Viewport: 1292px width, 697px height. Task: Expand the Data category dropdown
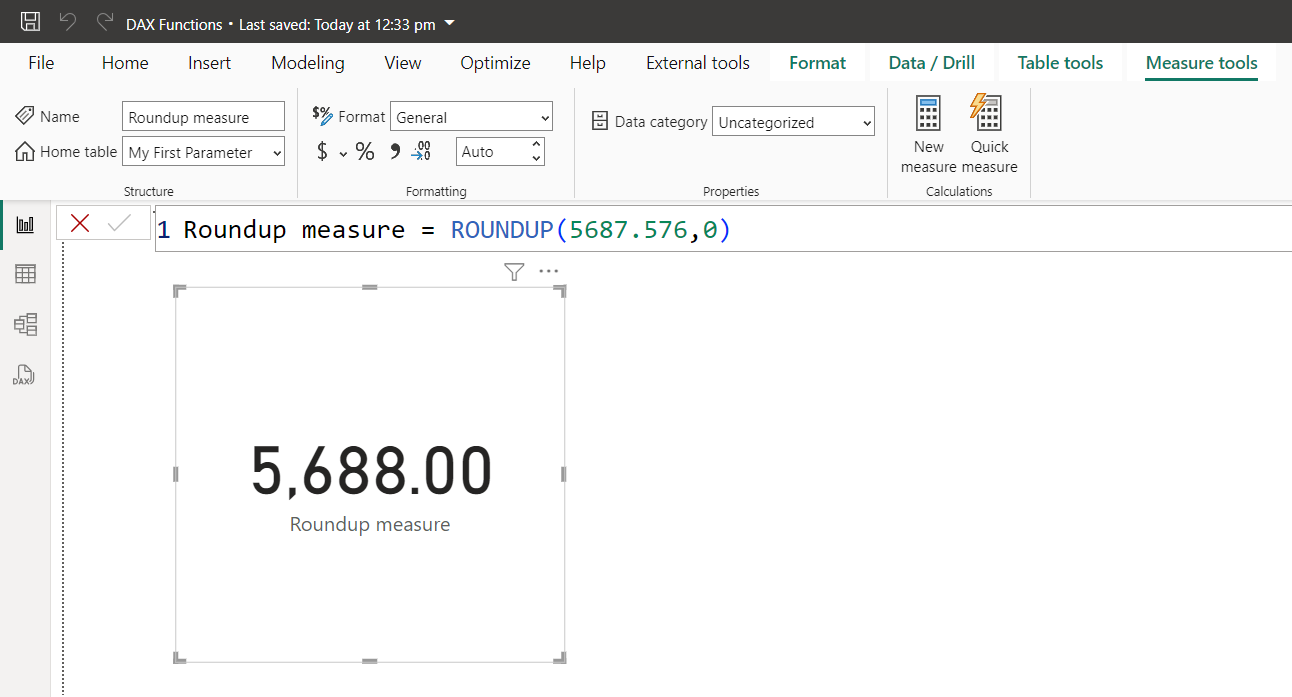tap(793, 121)
